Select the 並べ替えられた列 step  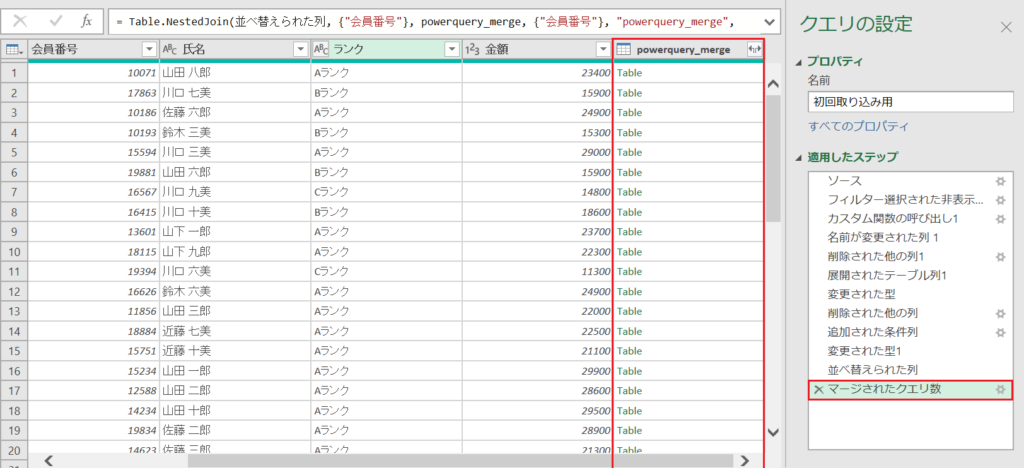pos(872,370)
